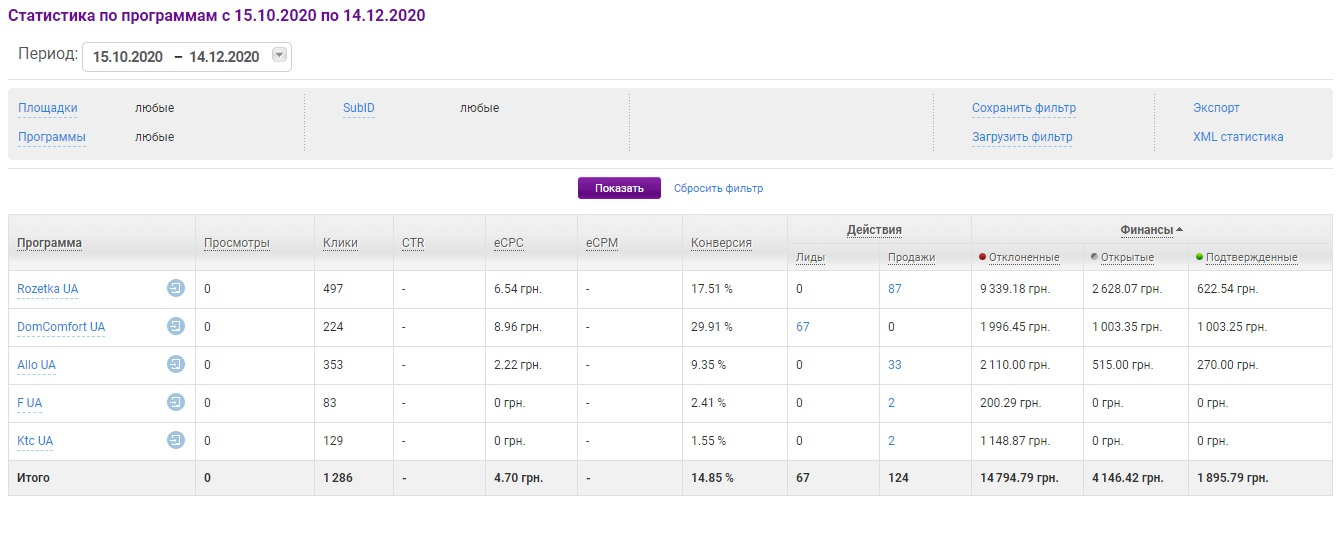
Task: Open the Программы filter selector
Action: pos(52,137)
